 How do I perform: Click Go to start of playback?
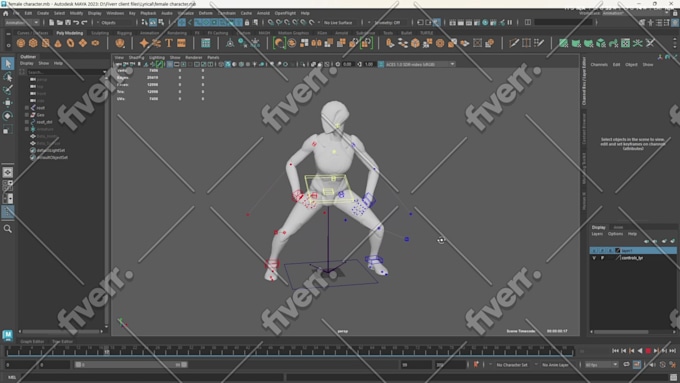pos(615,350)
